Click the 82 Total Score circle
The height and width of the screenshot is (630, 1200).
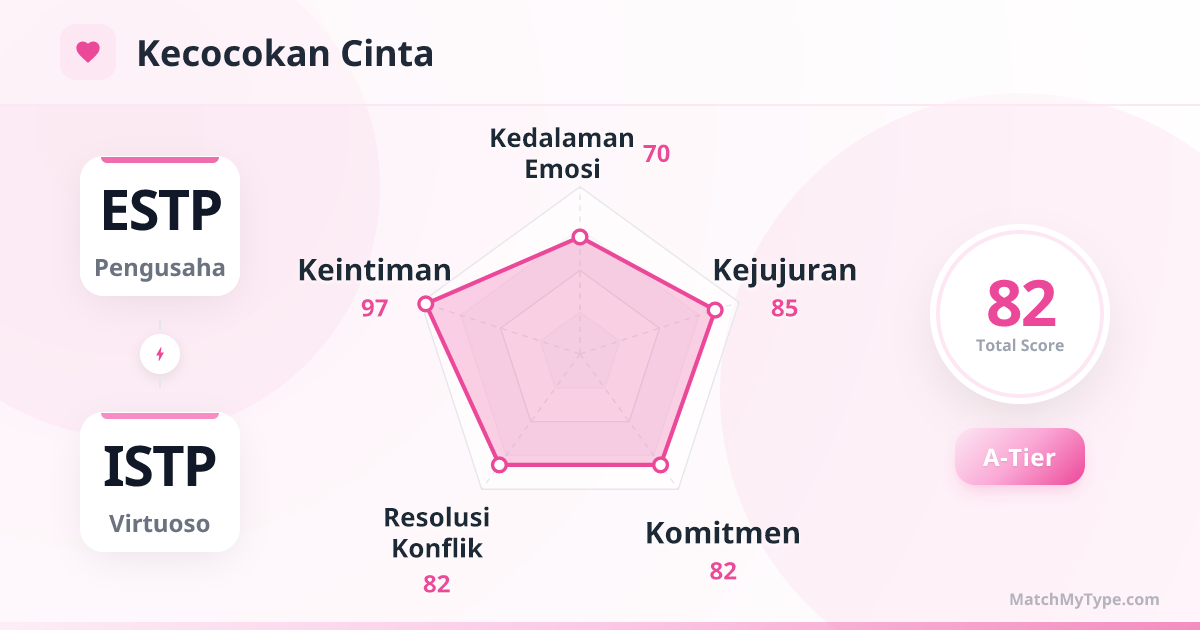pos(1020,314)
